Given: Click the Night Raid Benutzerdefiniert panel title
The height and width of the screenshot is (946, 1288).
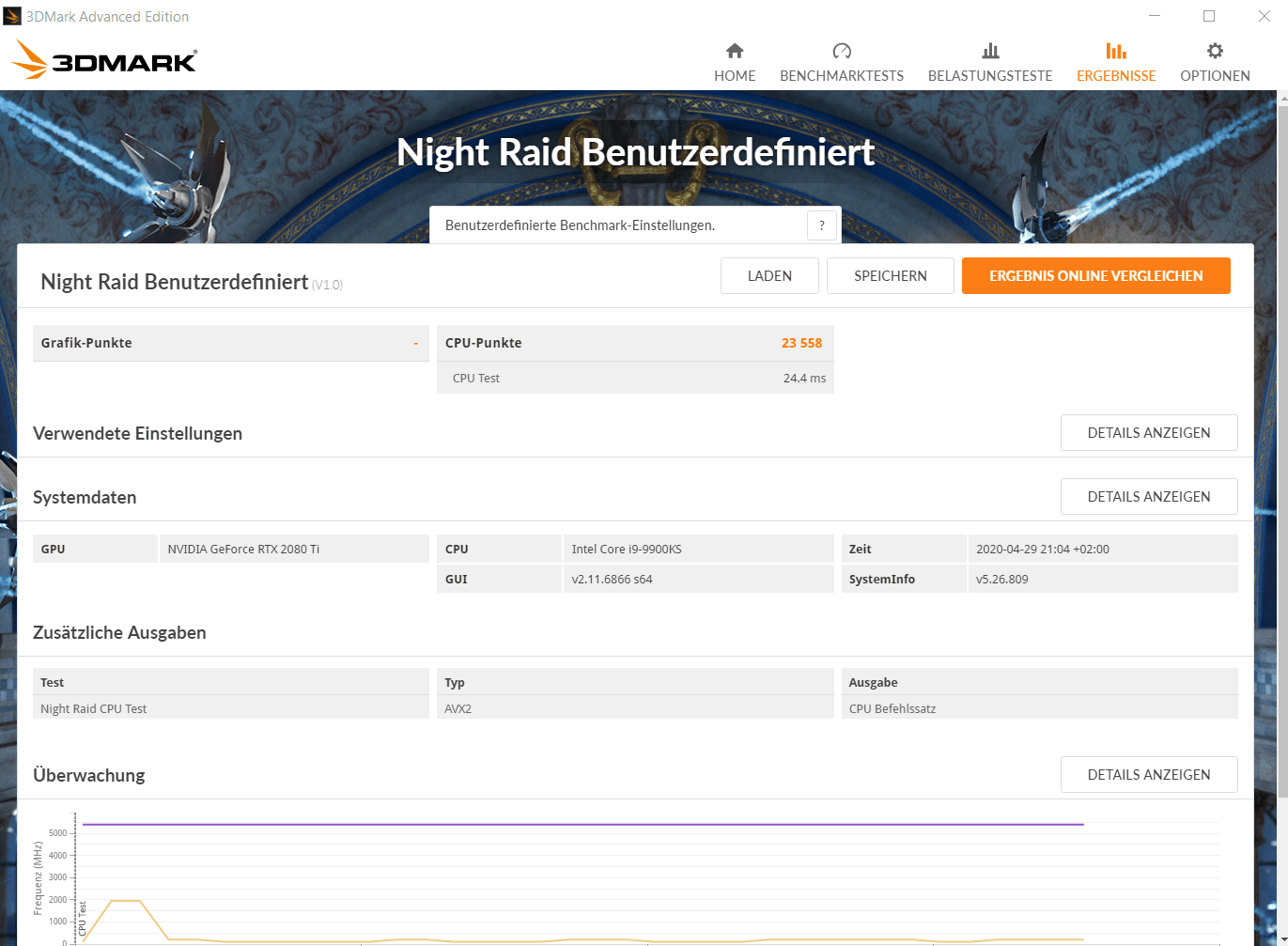Looking at the screenshot, I should click(175, 282).
